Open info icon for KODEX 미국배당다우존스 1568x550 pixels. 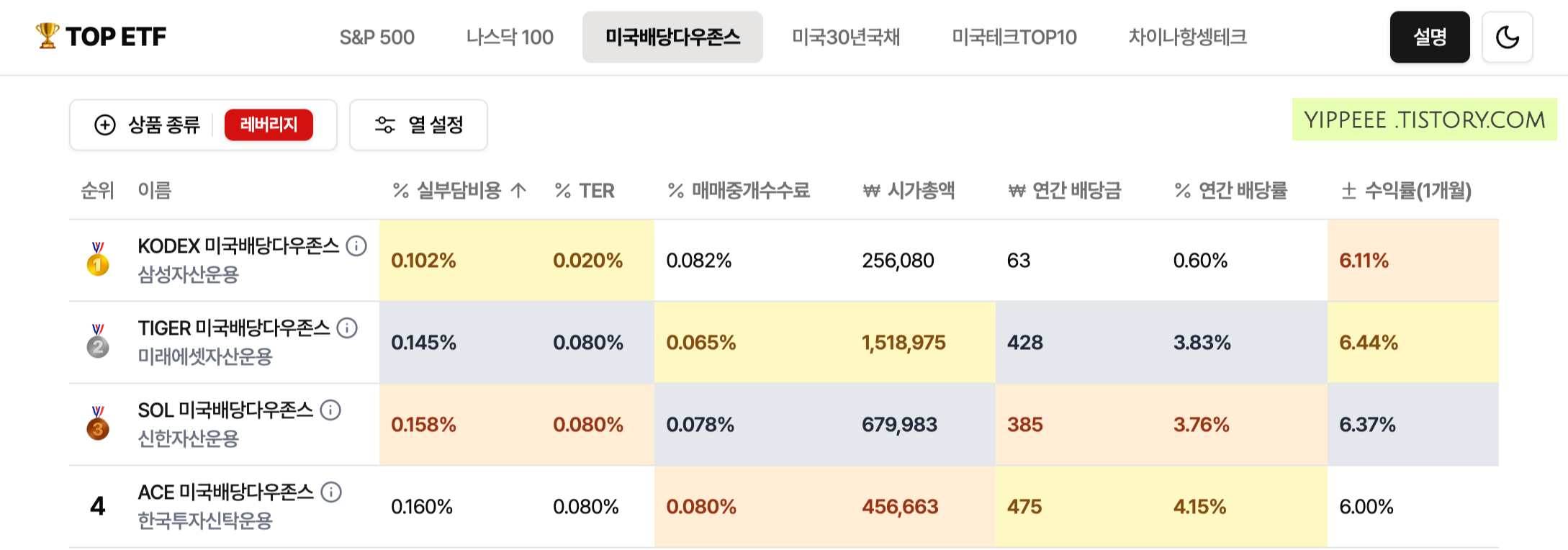coord(356,246)
